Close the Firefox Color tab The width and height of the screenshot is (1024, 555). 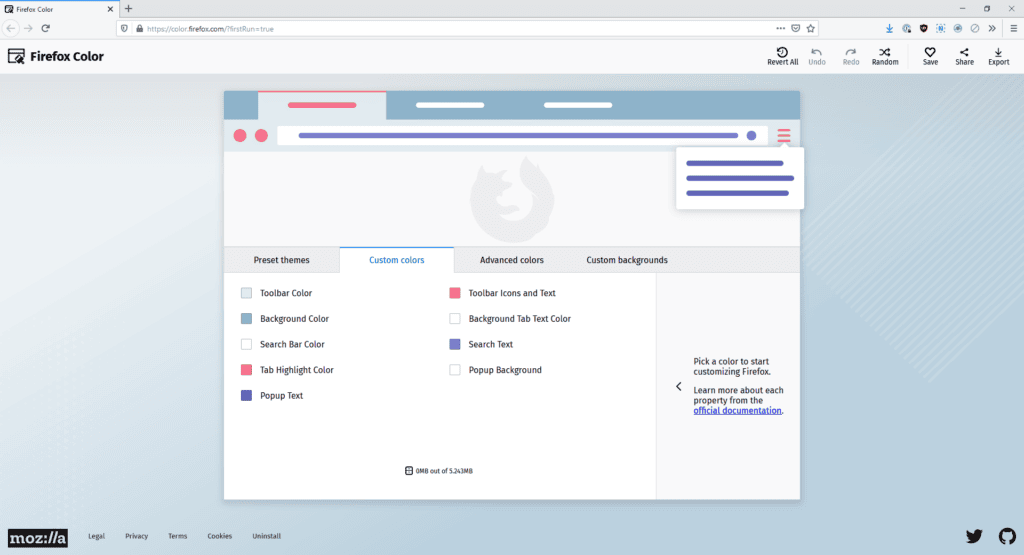110,9
